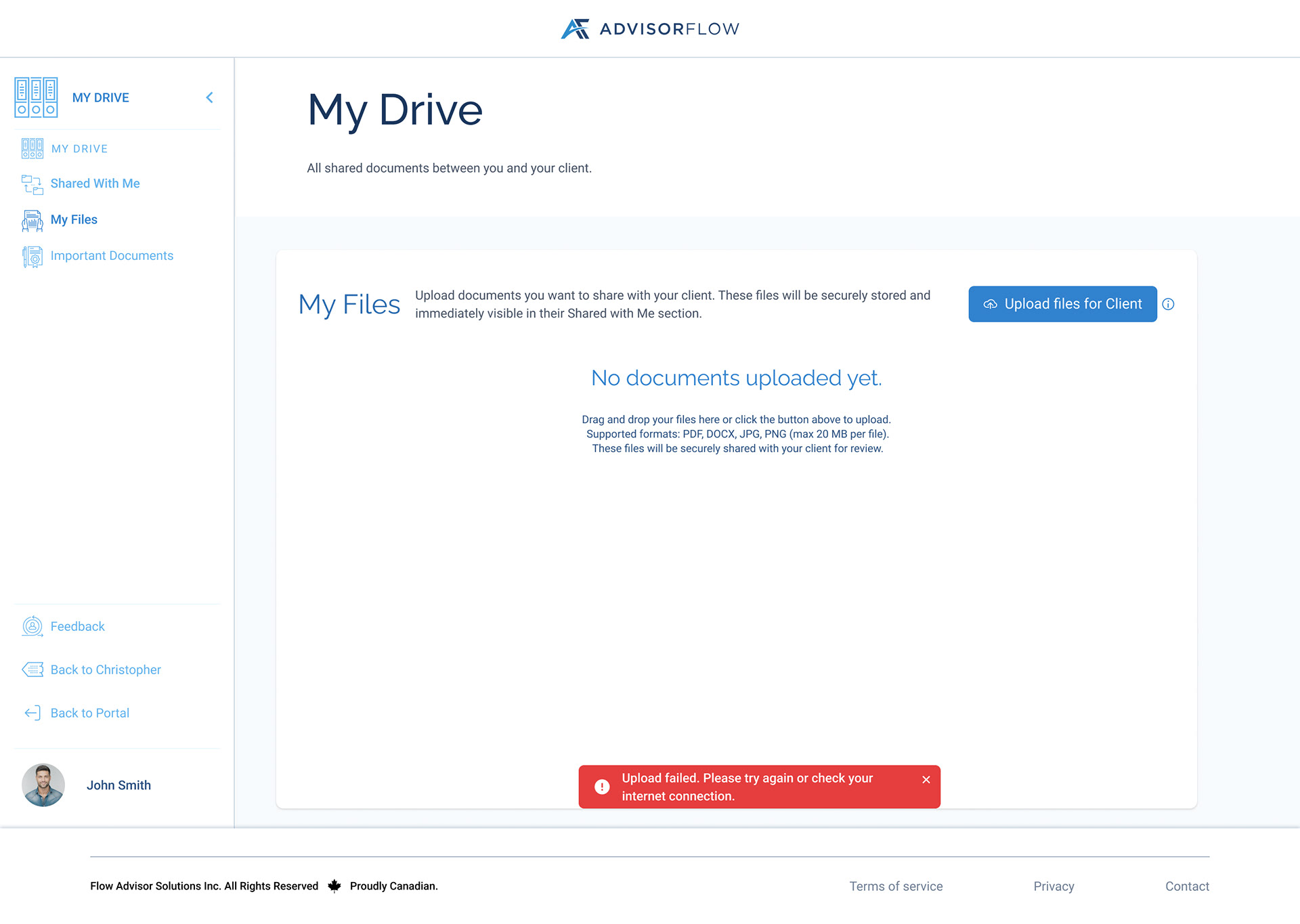
Task: Click the Shared With Me folders icon
Action: (32, 184)
